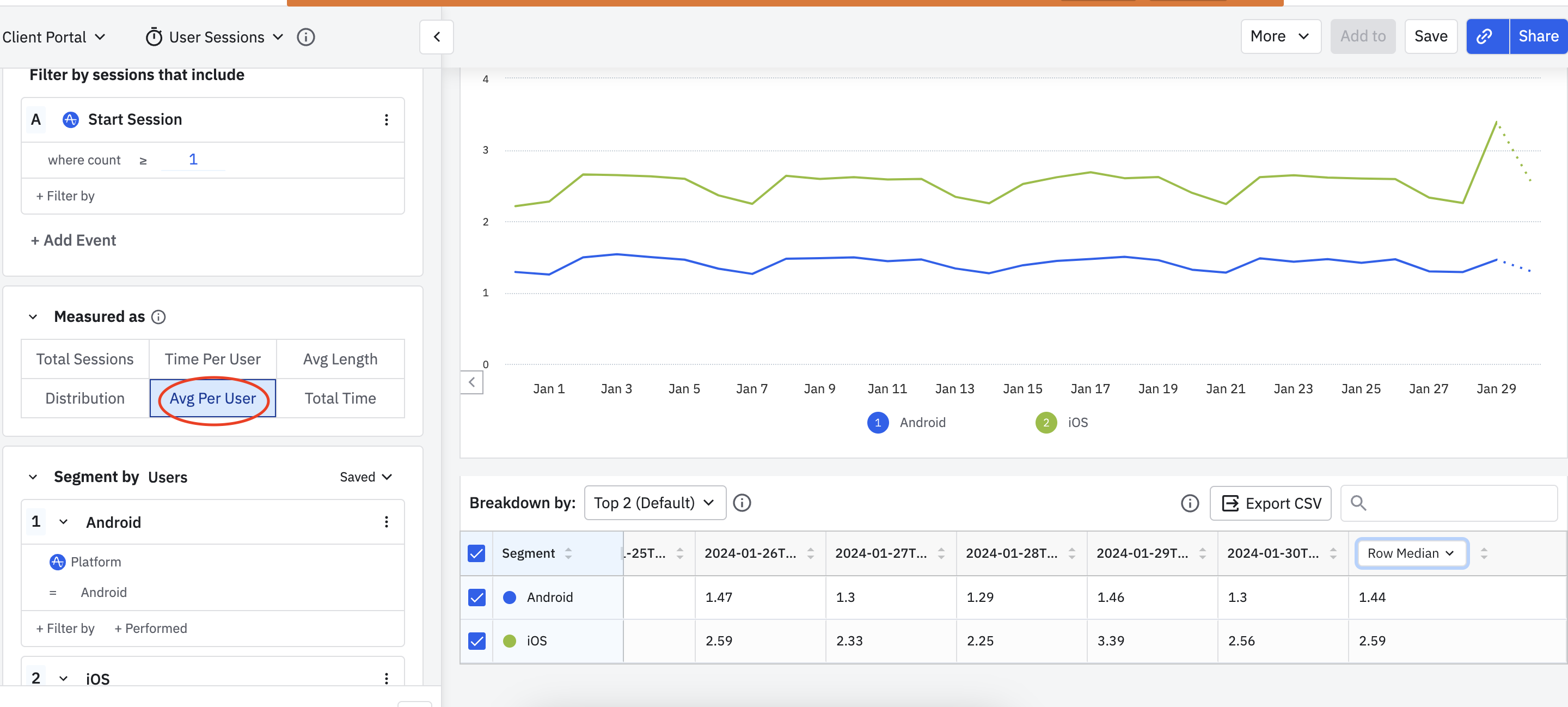Image resolution: width=1568 pixels, height=707 pixels.
Task: Open the Top 2 (Default) breakdown dropdown
Action: [x=654, y=503]
